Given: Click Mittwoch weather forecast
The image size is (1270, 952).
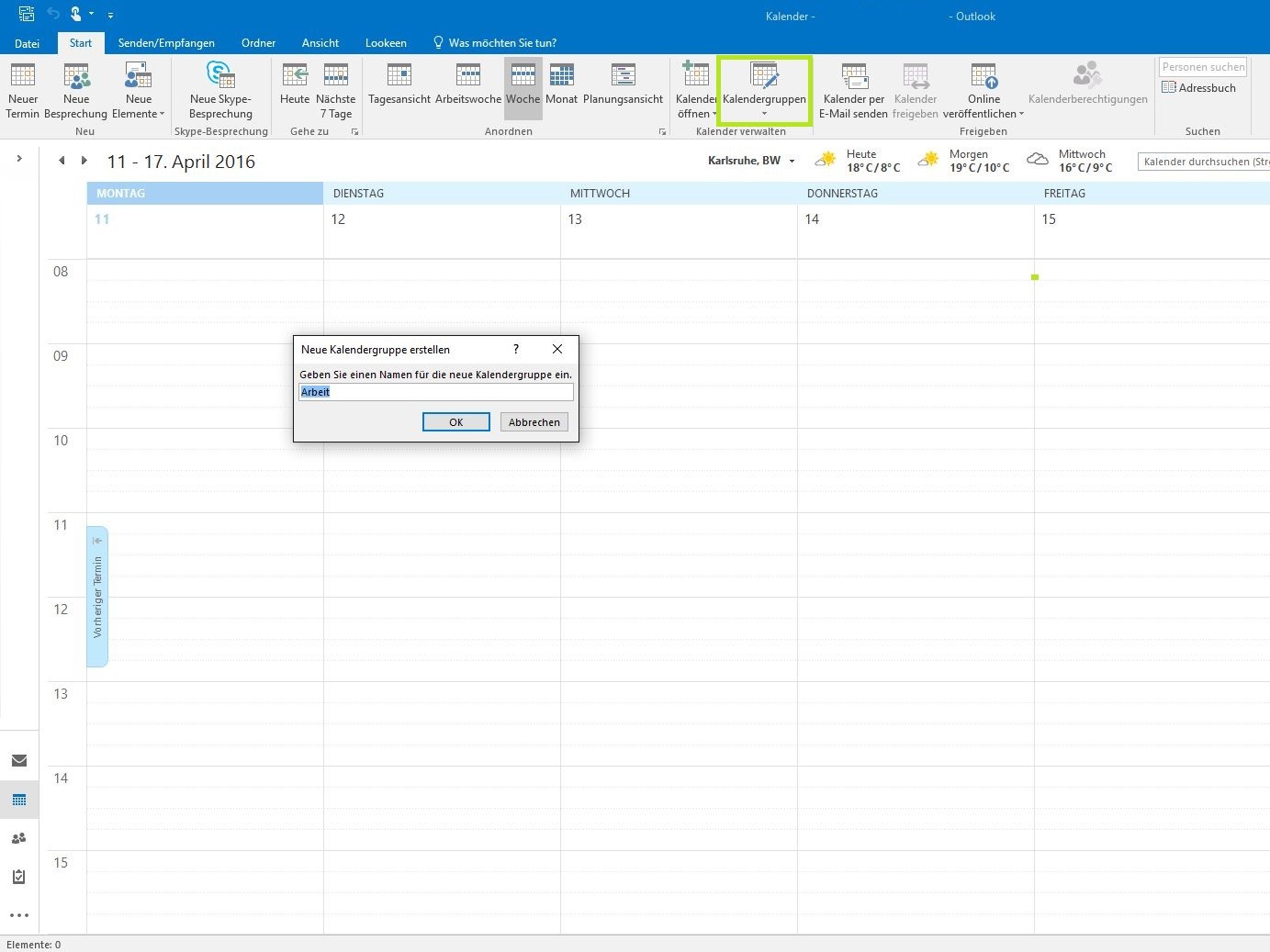Looking at the screenshot, I should [x=1070, y=161].
